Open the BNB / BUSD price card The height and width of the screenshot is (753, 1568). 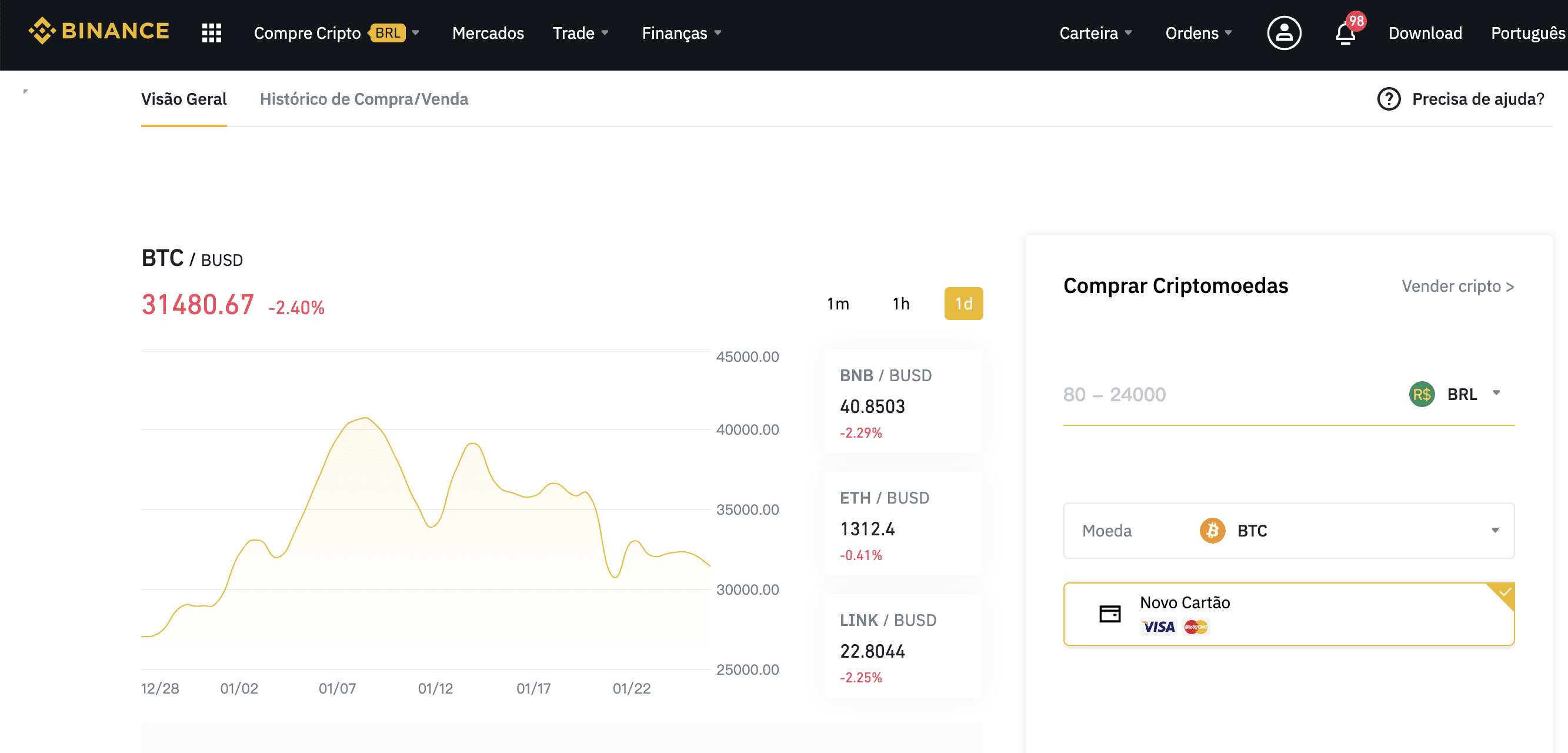(x=903, y=402)
